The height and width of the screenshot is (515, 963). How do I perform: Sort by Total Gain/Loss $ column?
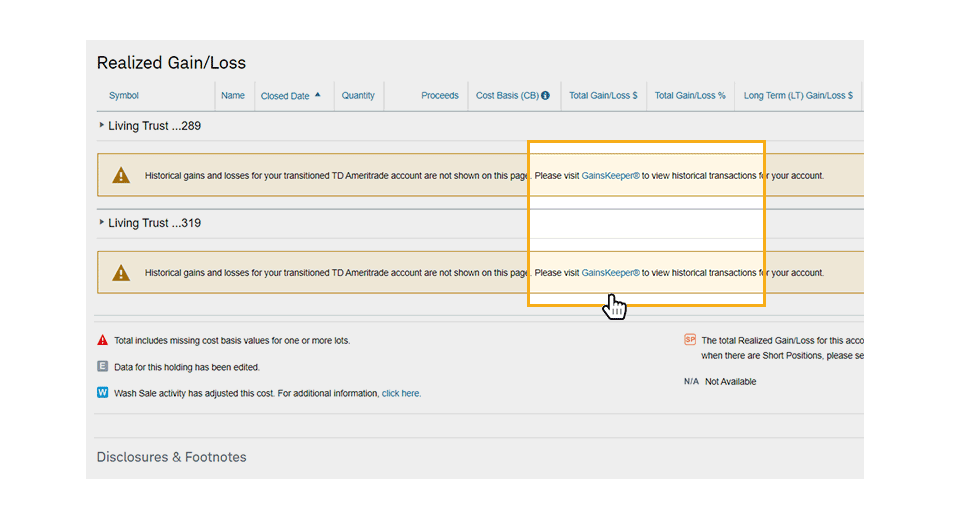click(603, 96)
